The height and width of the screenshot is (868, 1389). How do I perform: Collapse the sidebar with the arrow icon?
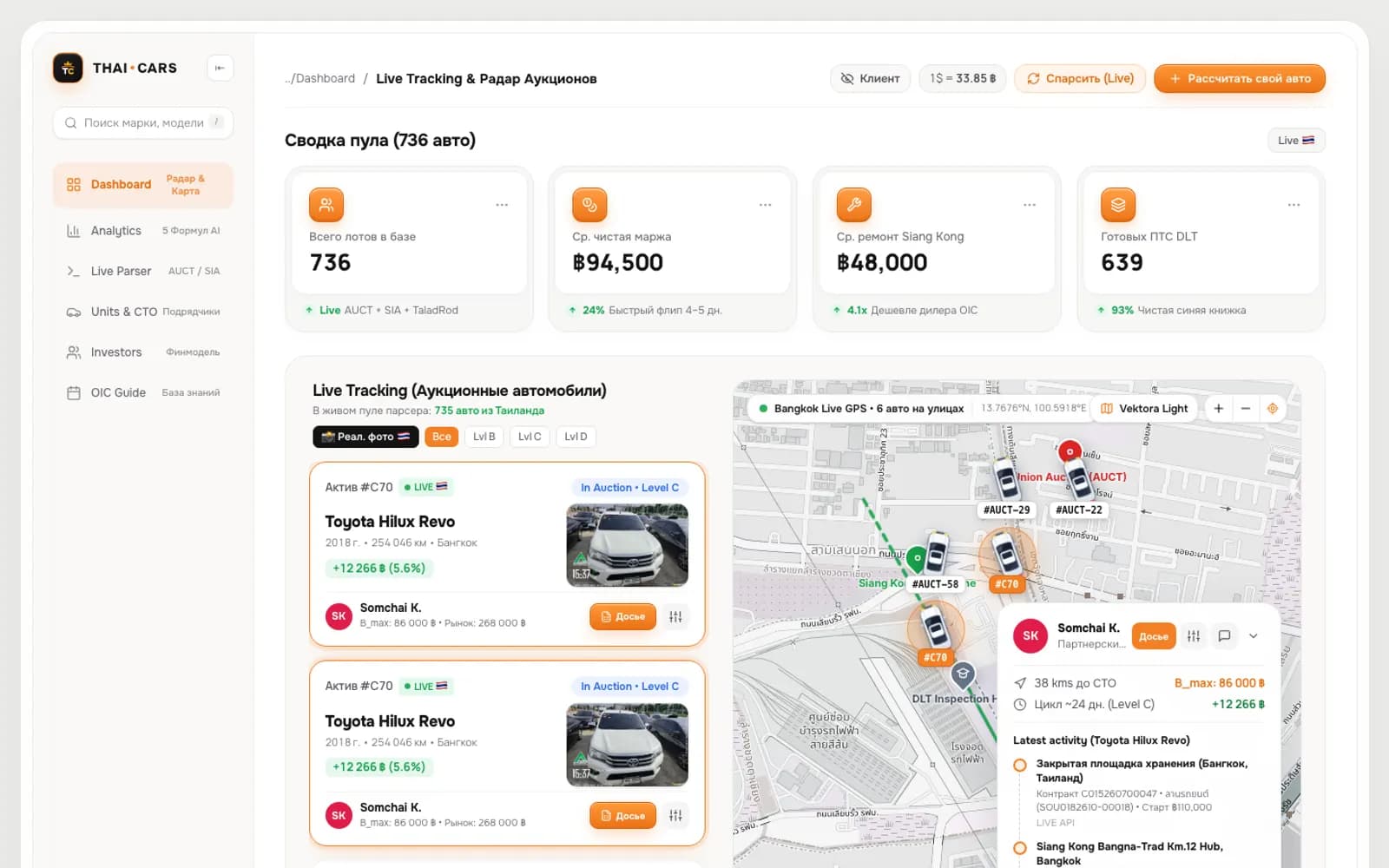220,68
